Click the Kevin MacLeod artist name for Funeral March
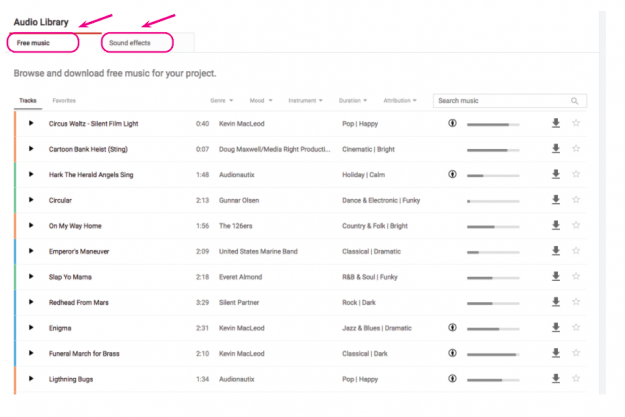625x417 pixels. pos(242,354)
